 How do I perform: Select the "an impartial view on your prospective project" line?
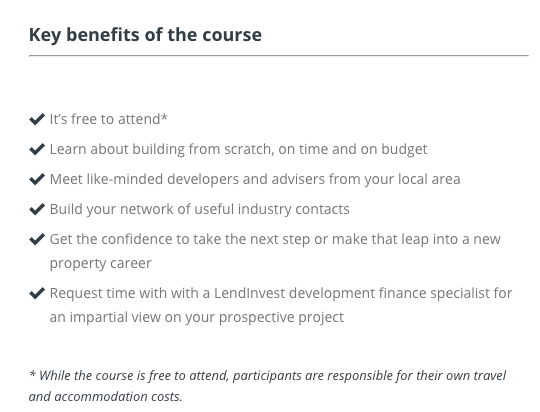197,317
